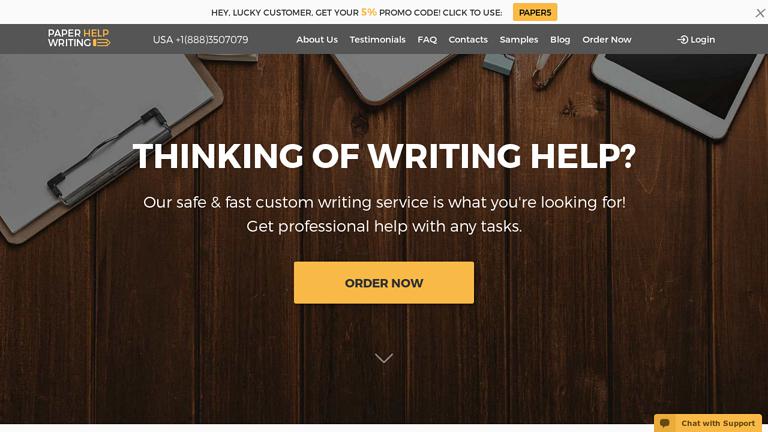The image size is (768, 432).
Task: Click the pencil icon in the logo
Action: 101,43
